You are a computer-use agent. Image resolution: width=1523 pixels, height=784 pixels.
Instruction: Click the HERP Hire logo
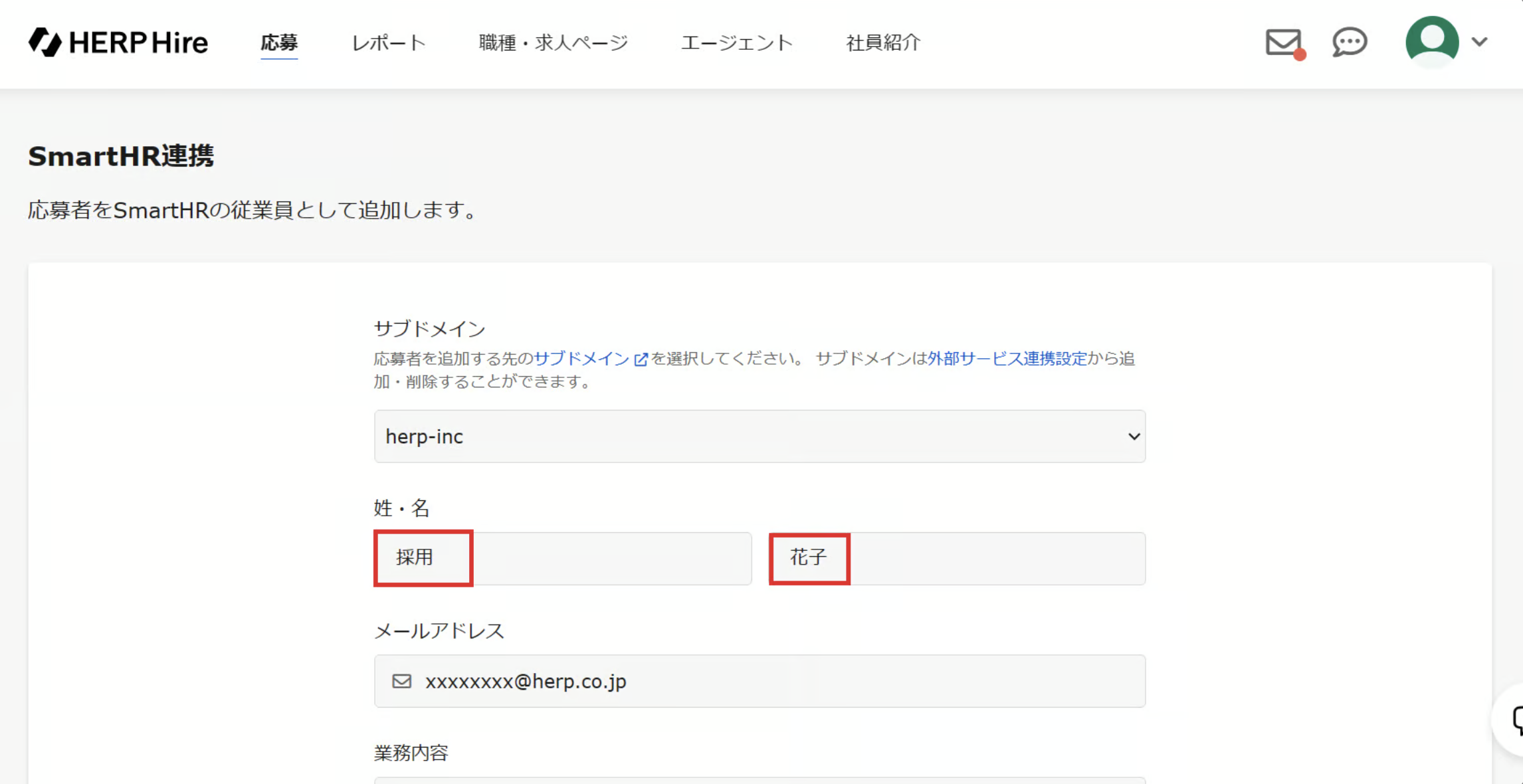click(118, 43)
